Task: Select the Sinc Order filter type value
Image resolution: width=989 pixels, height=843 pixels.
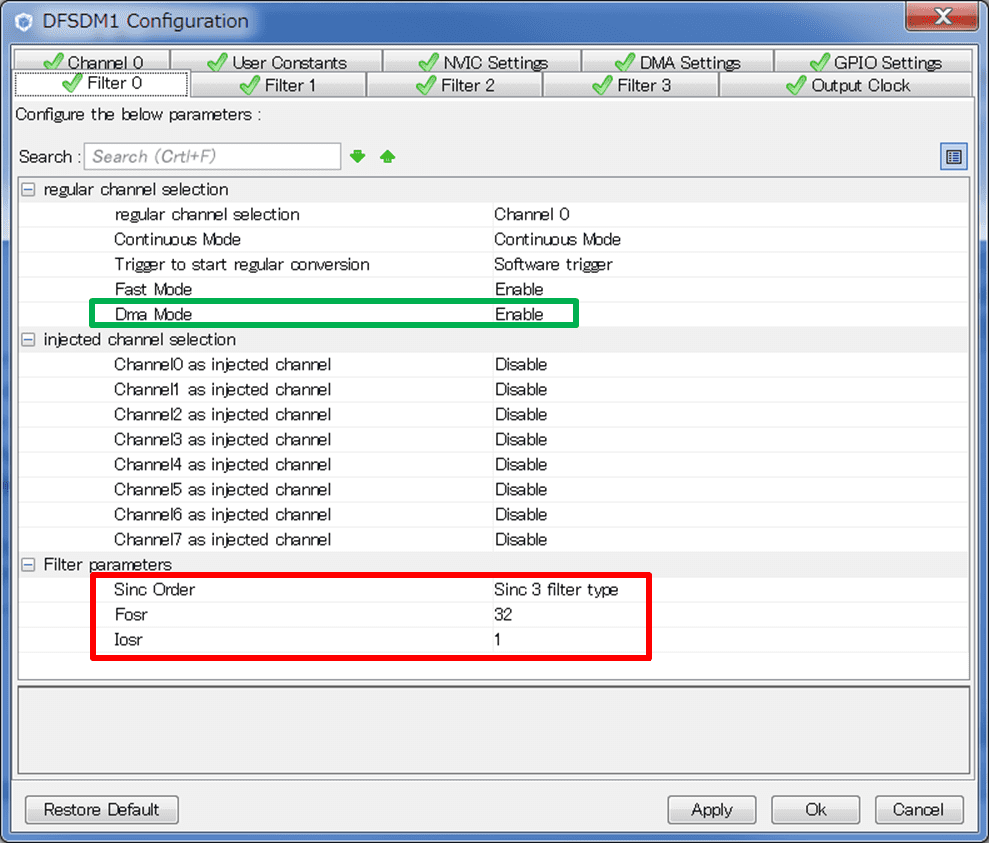Action: tap(556, 590)
